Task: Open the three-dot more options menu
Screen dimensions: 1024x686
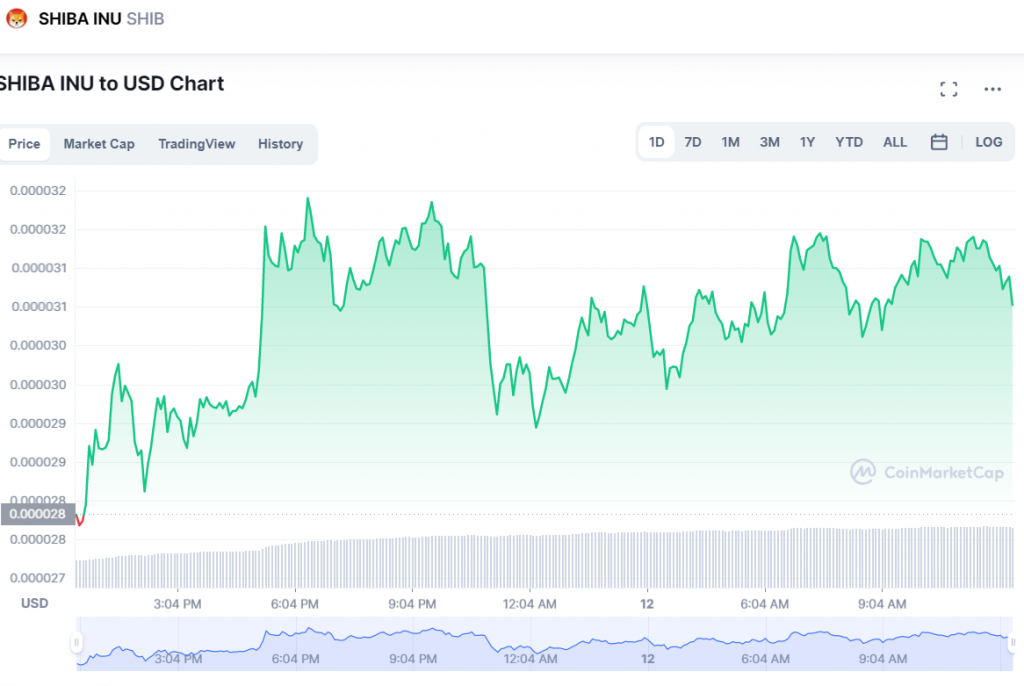Action: [x=992, y=89]
